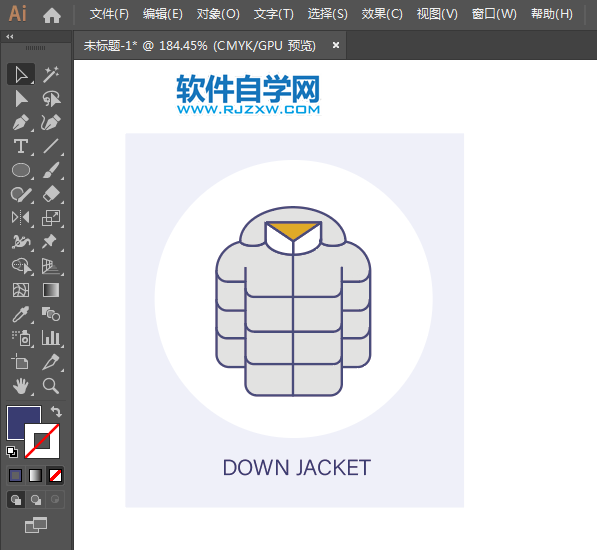
Task: Grab the toolbar drag handle grip
Action: 35,48
